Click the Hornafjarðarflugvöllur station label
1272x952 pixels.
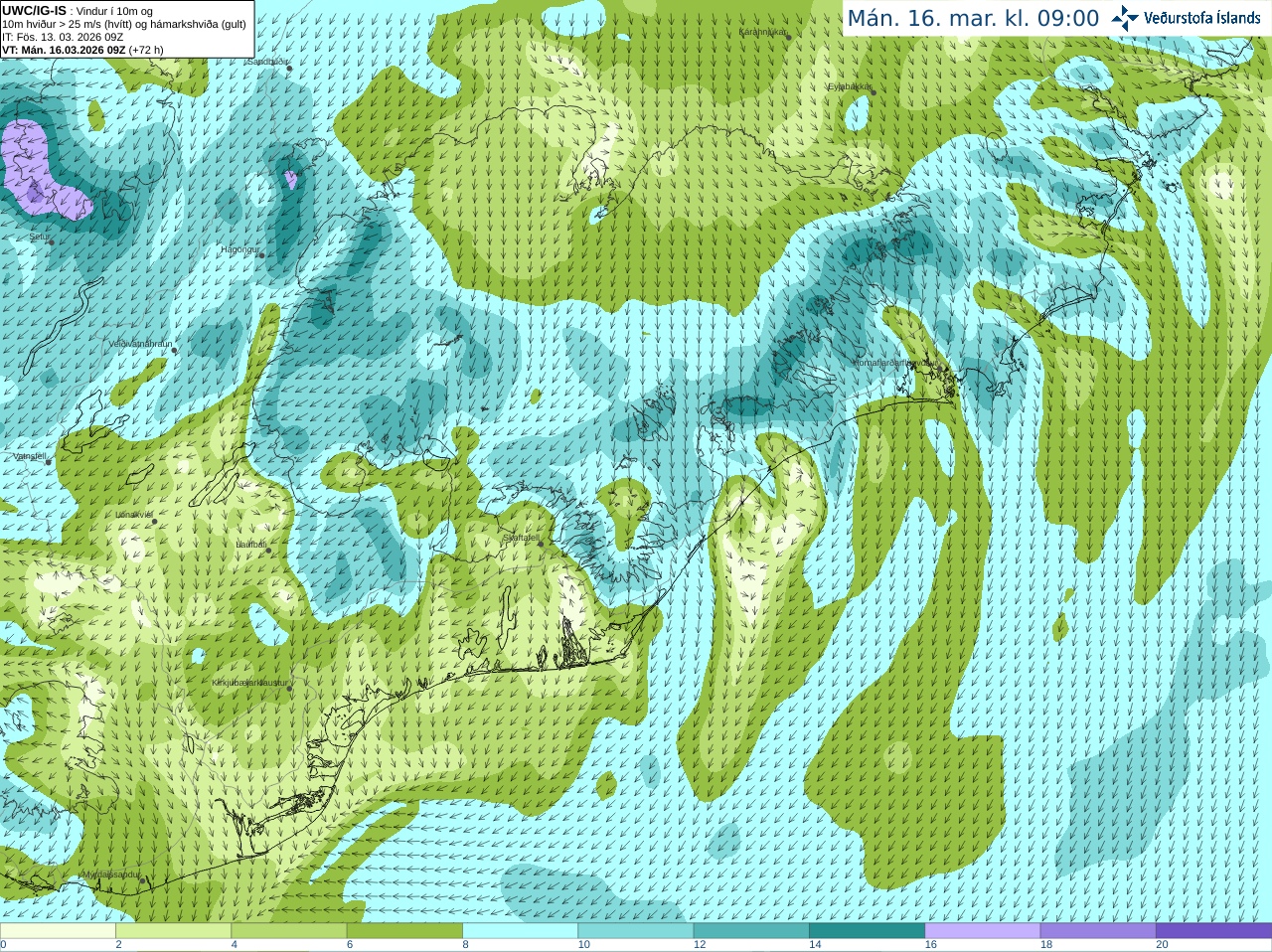[x=894, y=363]
